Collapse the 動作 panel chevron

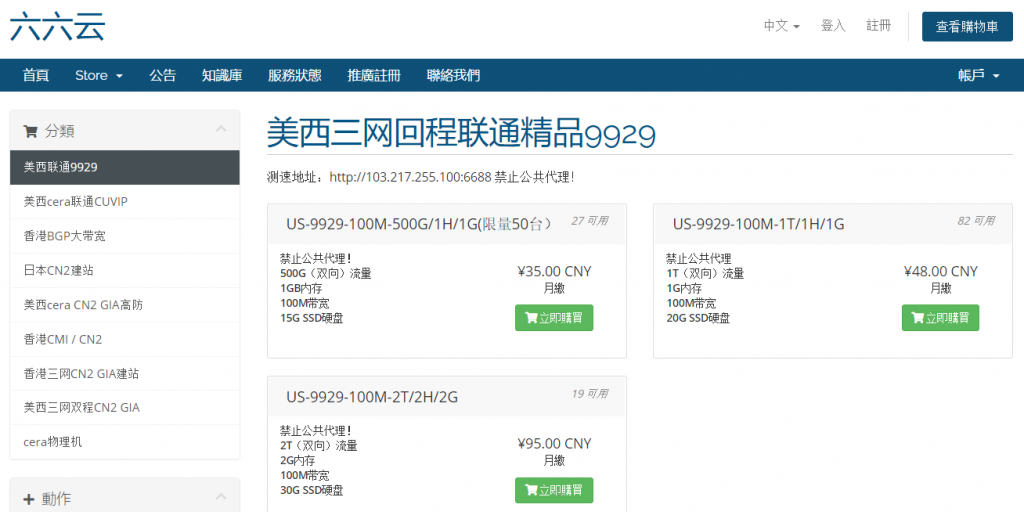click(221, 498)
